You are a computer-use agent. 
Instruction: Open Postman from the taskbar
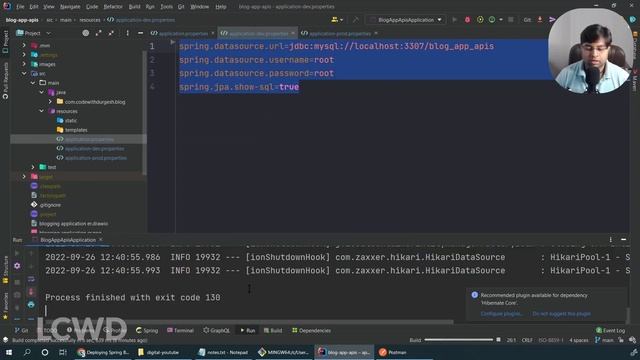(392, 352)
